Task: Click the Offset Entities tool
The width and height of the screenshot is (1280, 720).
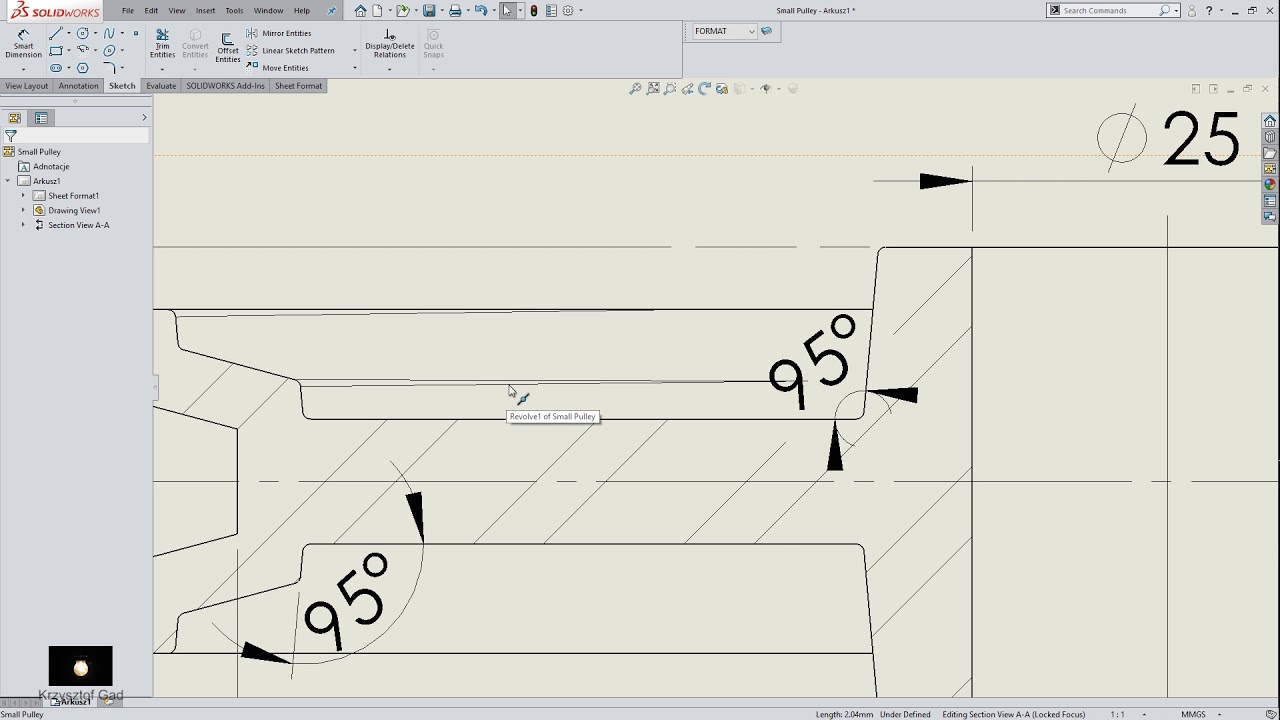Action: coord(228,48)
